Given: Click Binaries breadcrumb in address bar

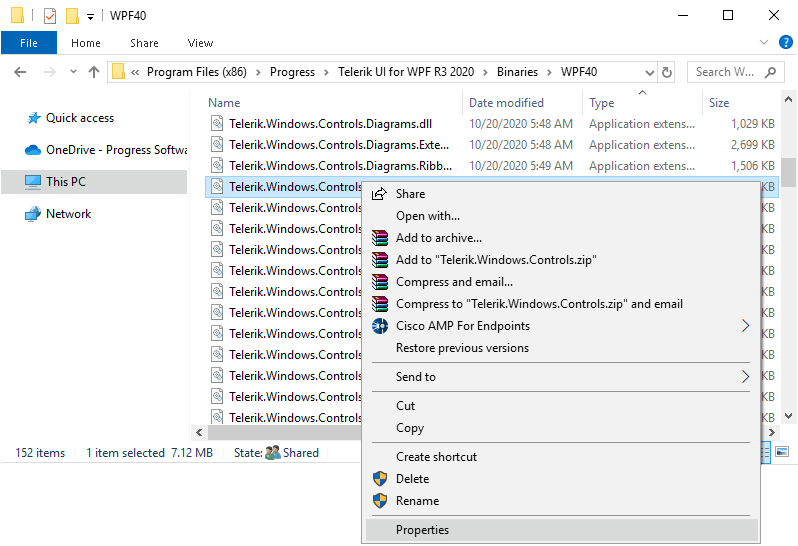Looking at the screenshot, I should click(517, 72).
